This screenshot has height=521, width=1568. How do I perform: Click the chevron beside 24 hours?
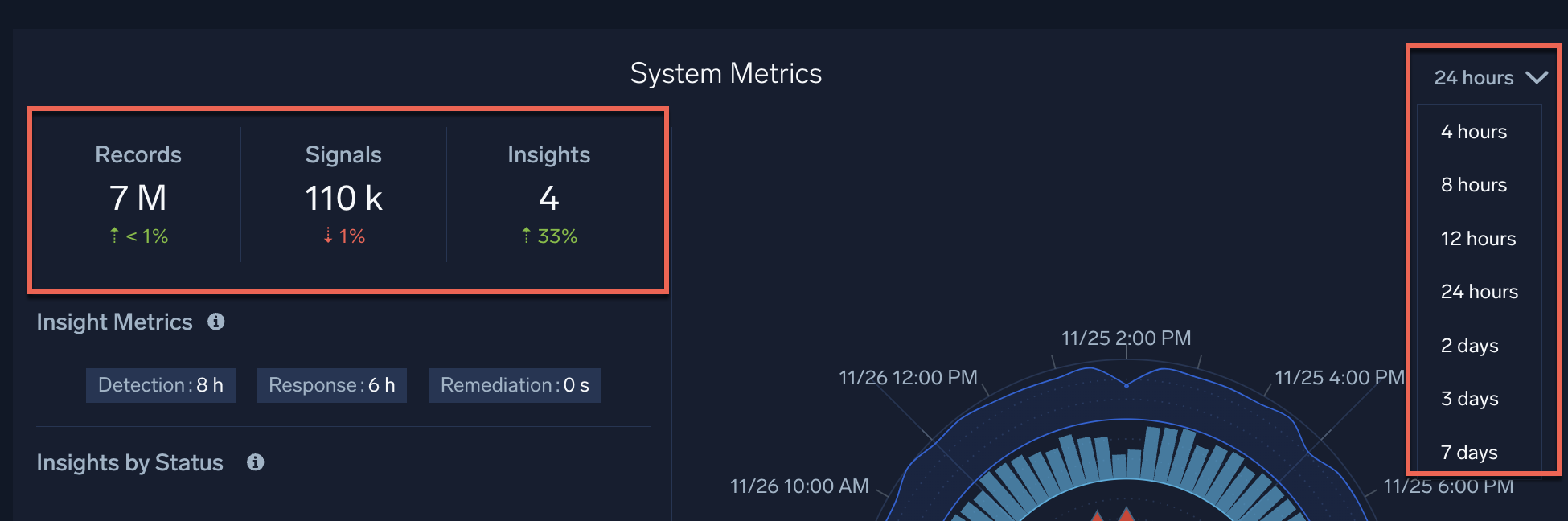[x=1536, y=78]
